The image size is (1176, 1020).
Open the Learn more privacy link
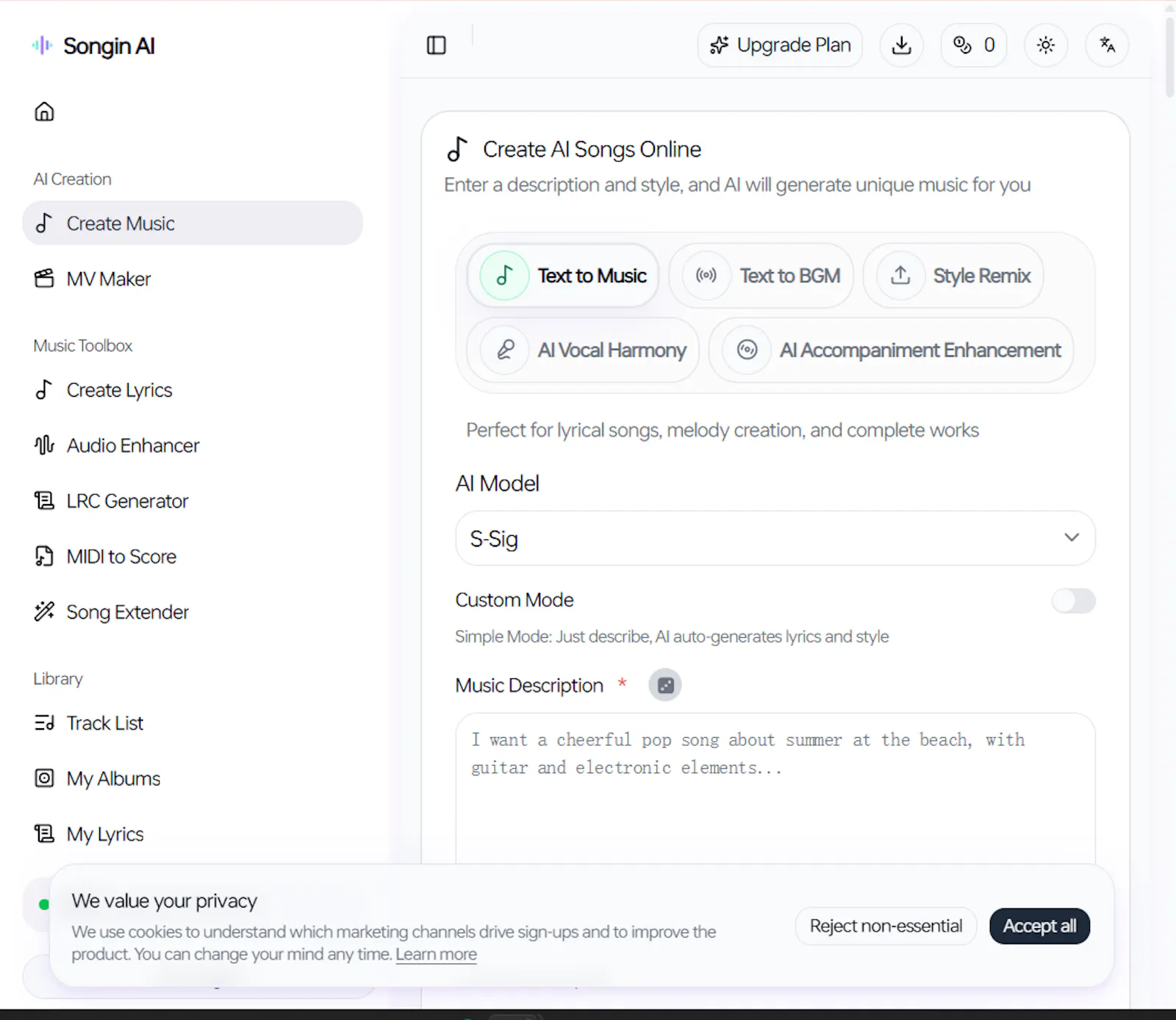pos(437,955)
